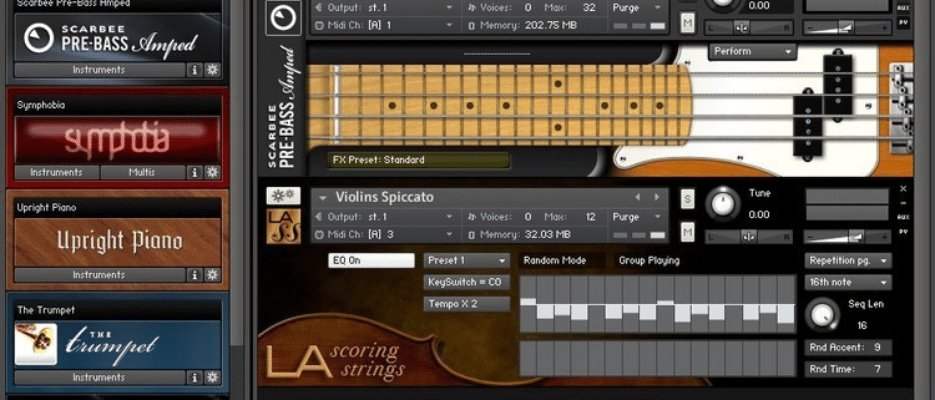Toggle the KeySwitch = C0 button

[467, 282]
